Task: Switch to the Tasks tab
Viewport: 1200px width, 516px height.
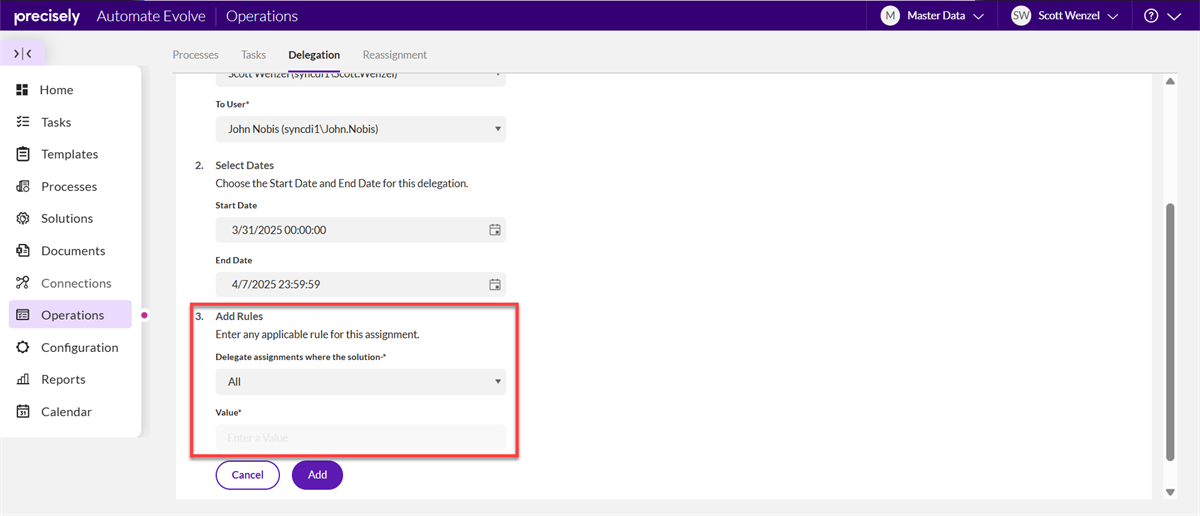Action: click(254, 55)
